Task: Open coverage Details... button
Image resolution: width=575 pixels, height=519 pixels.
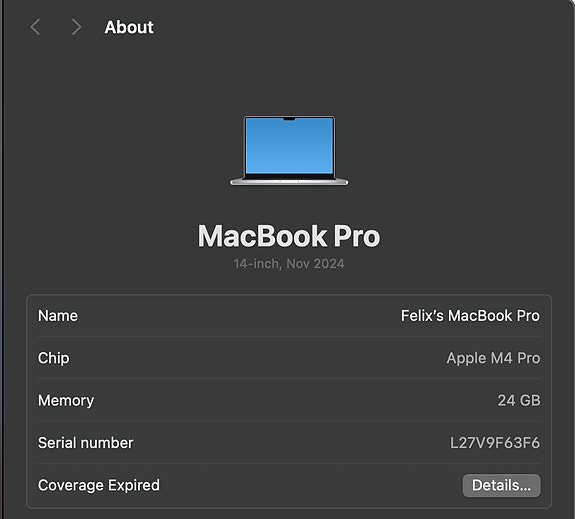Action: pos(501,486)
